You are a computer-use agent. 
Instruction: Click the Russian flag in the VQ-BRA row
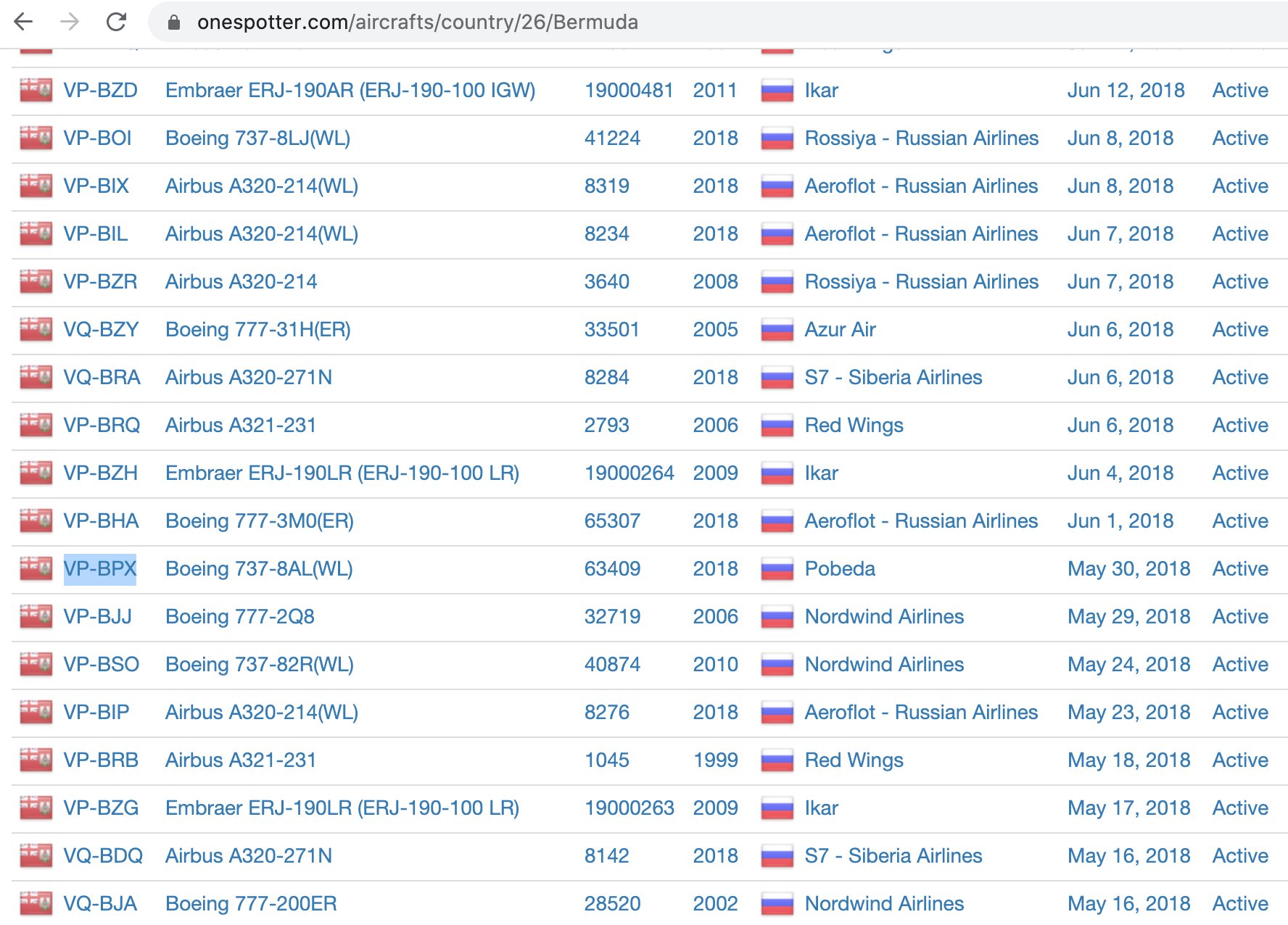[777, 378]
